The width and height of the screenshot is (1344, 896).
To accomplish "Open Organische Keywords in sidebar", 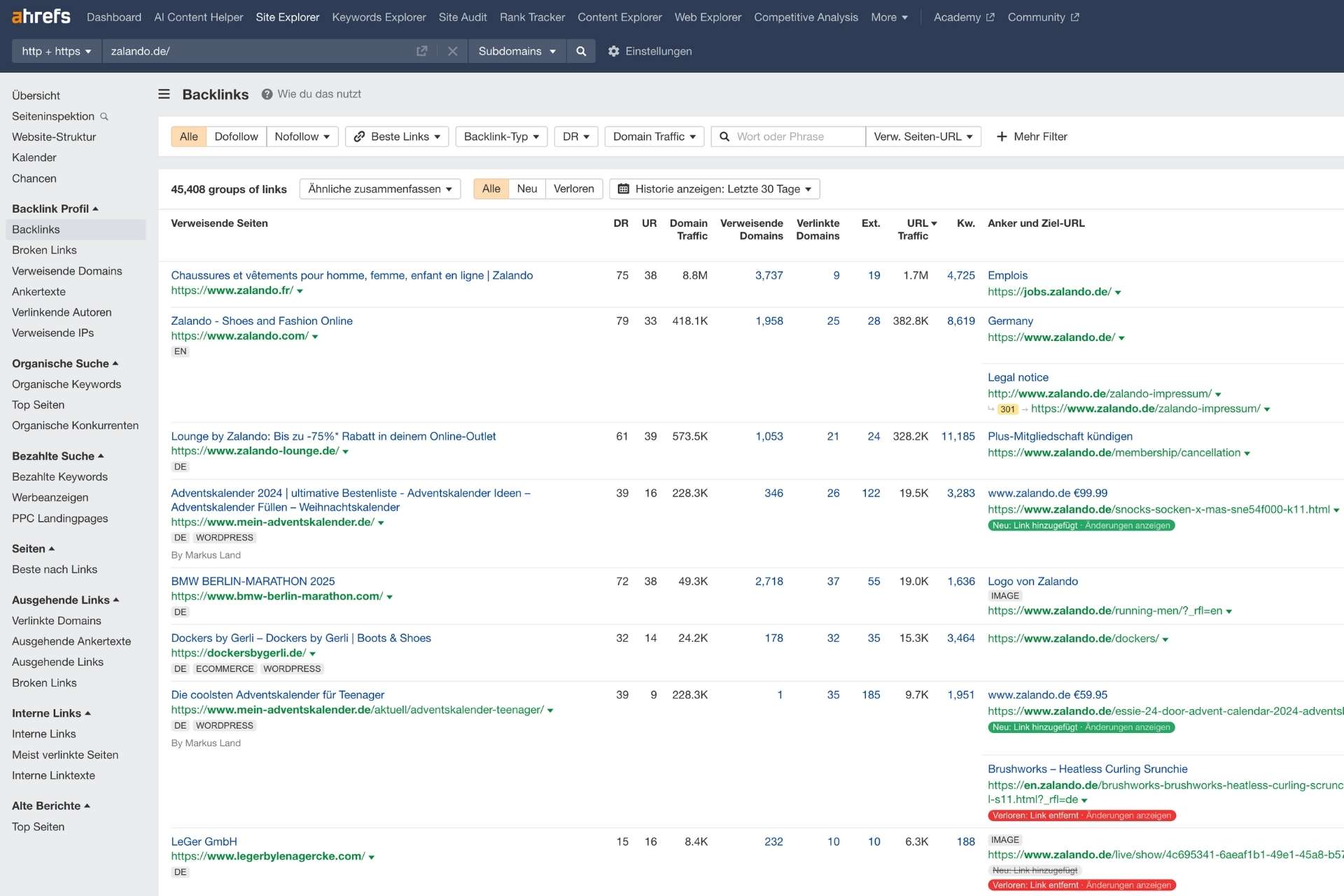I will tap(66, 384).
